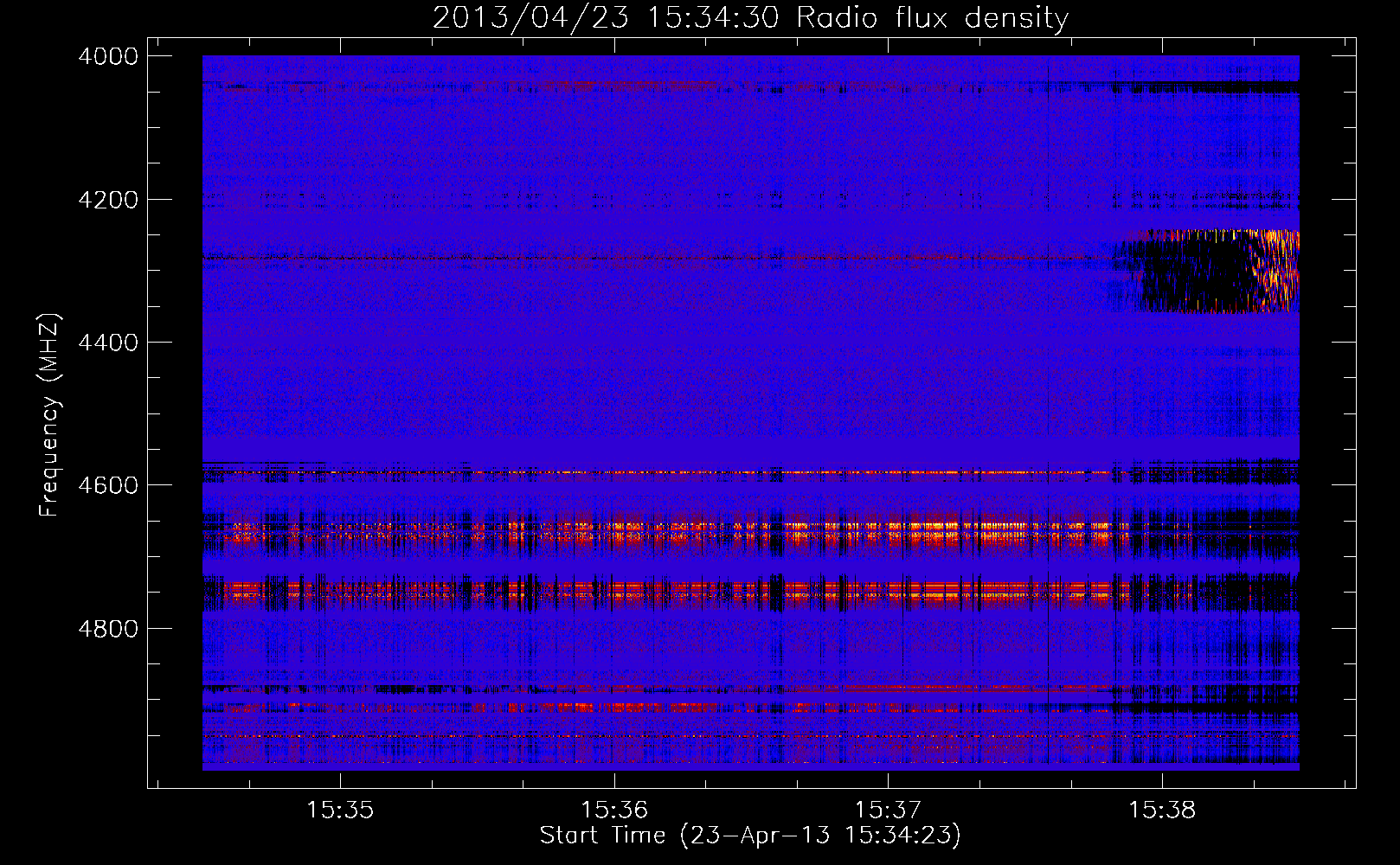The width and height of the screenshot is (1400, 865).
Task: Click the 4800 frequency axis label
Action: pyautogui.click(x=108, y=629)
